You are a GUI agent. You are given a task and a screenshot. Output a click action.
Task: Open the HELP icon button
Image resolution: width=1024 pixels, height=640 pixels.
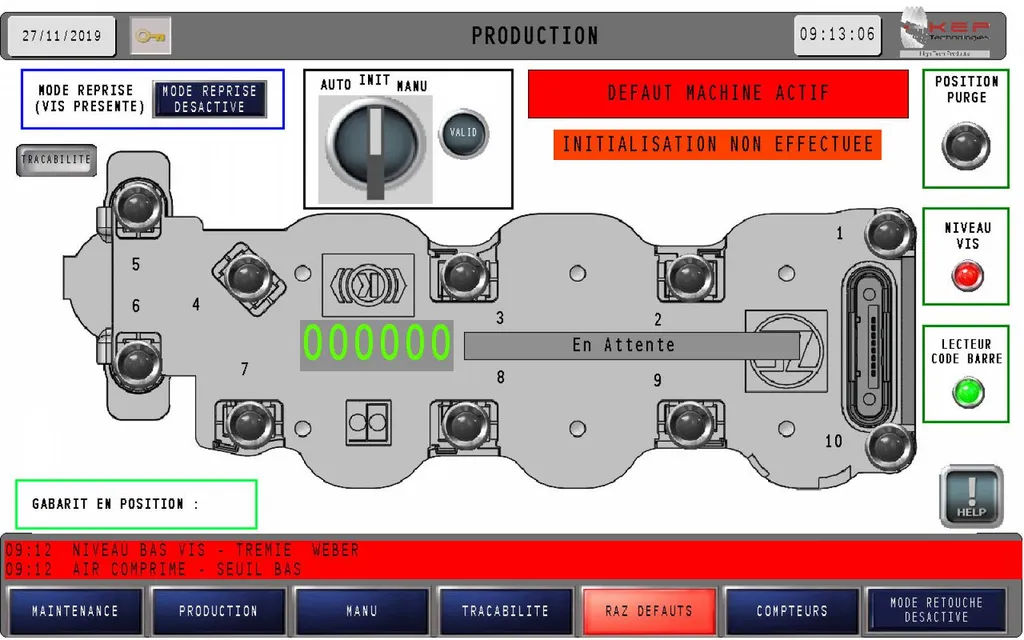pos(970,496)
